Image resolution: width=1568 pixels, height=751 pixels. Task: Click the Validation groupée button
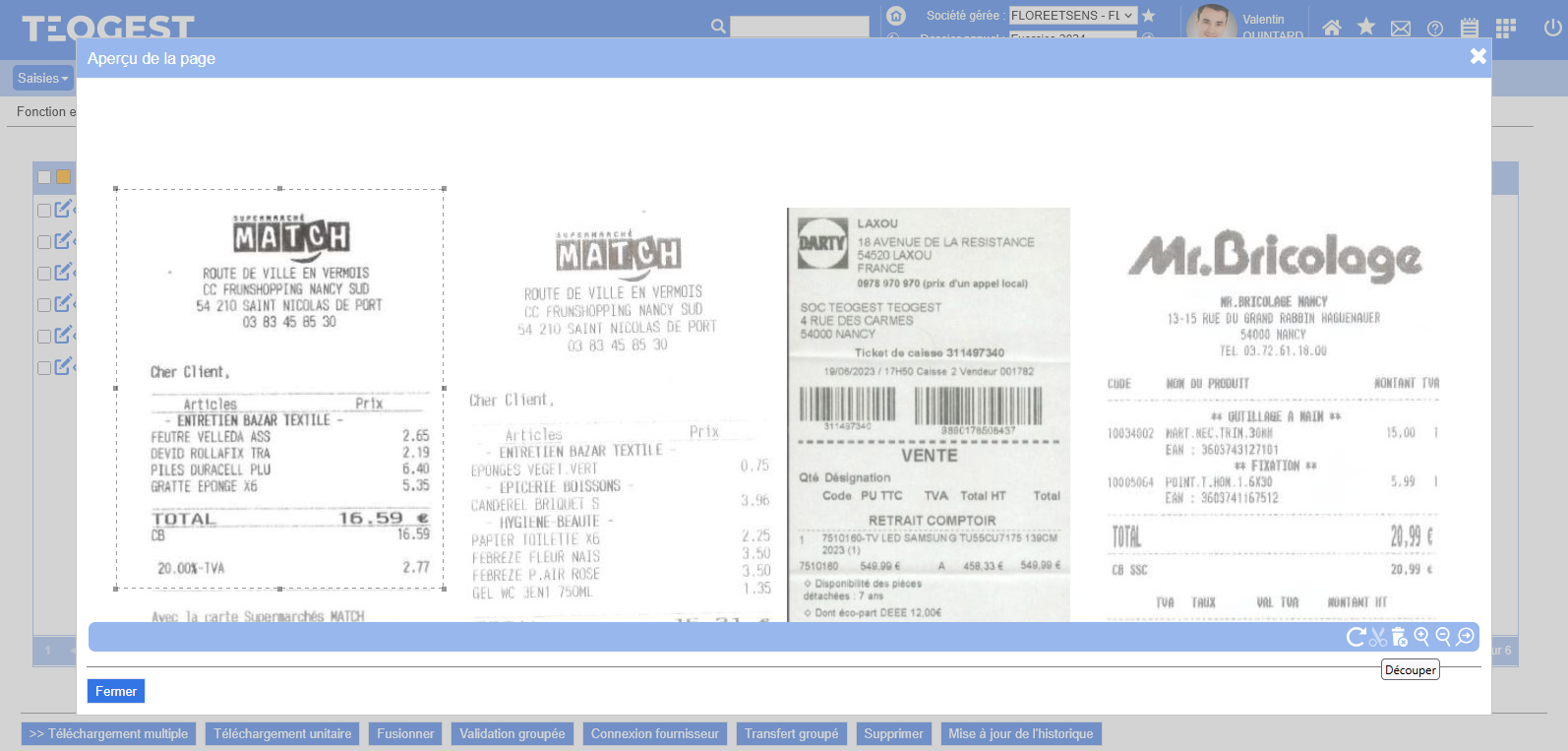click(x=512, y=733)
